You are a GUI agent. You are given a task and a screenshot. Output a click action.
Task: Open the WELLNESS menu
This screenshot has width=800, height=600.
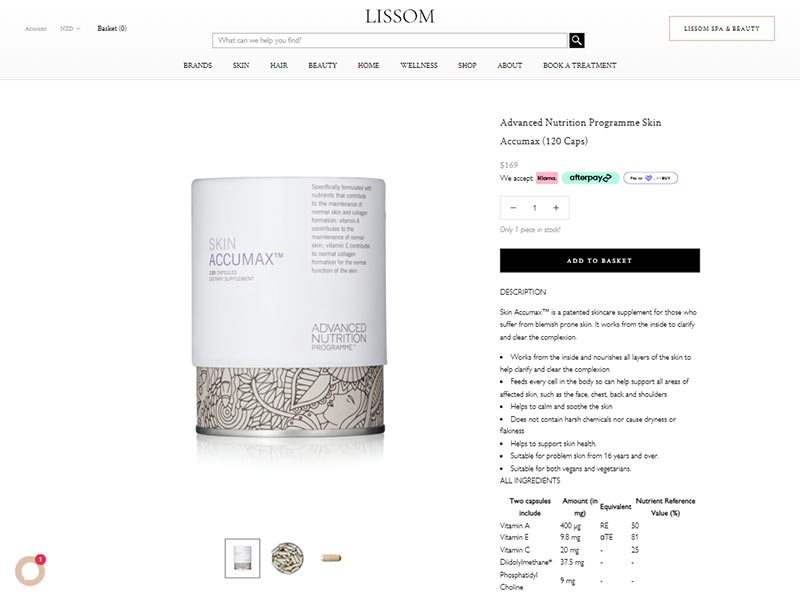pyautogui.click(x=419, y=65)
